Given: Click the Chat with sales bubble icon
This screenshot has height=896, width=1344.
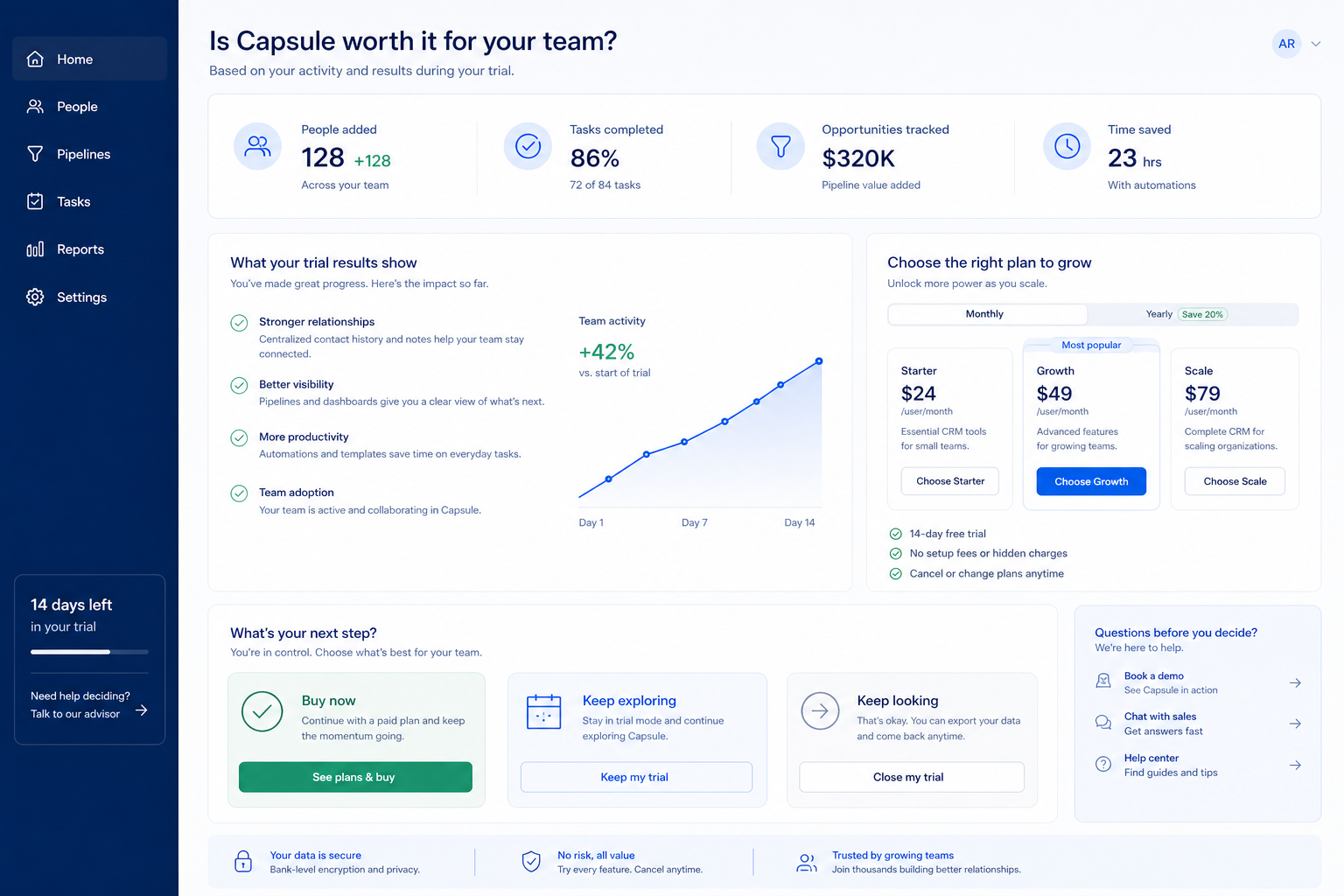Looking at the screenshot, I should click(x=1103, y=722).
